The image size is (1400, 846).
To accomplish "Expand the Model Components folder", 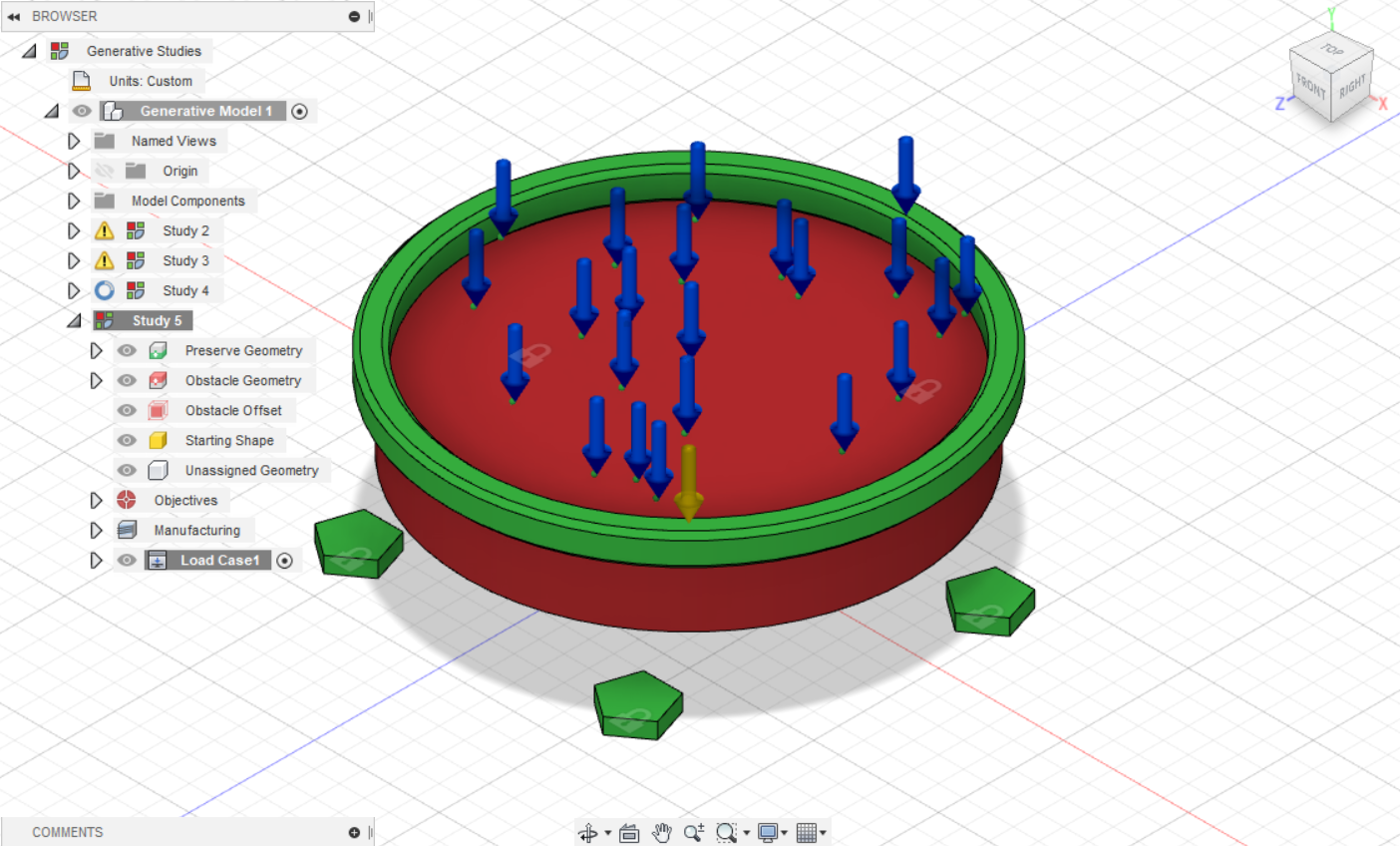I will click(74, 201).
